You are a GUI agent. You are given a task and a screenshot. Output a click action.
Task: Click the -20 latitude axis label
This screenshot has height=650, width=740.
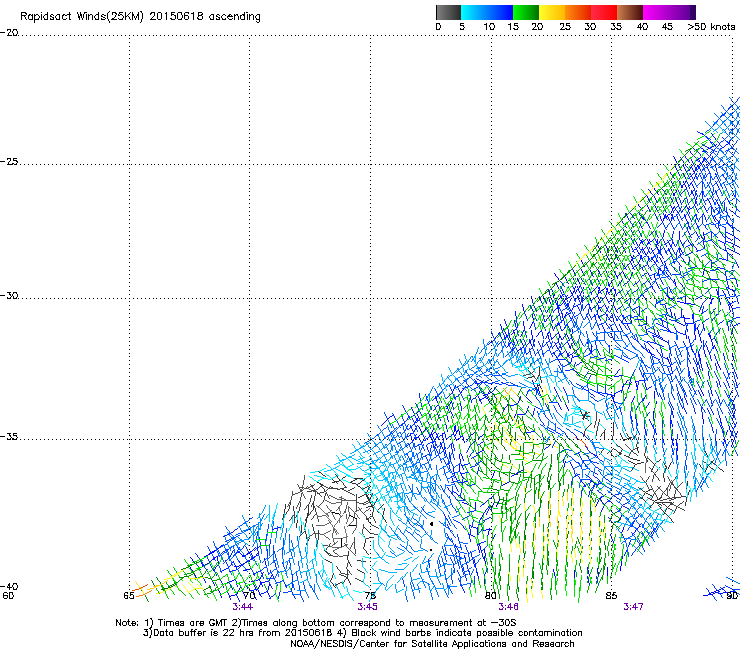(9, 33)
